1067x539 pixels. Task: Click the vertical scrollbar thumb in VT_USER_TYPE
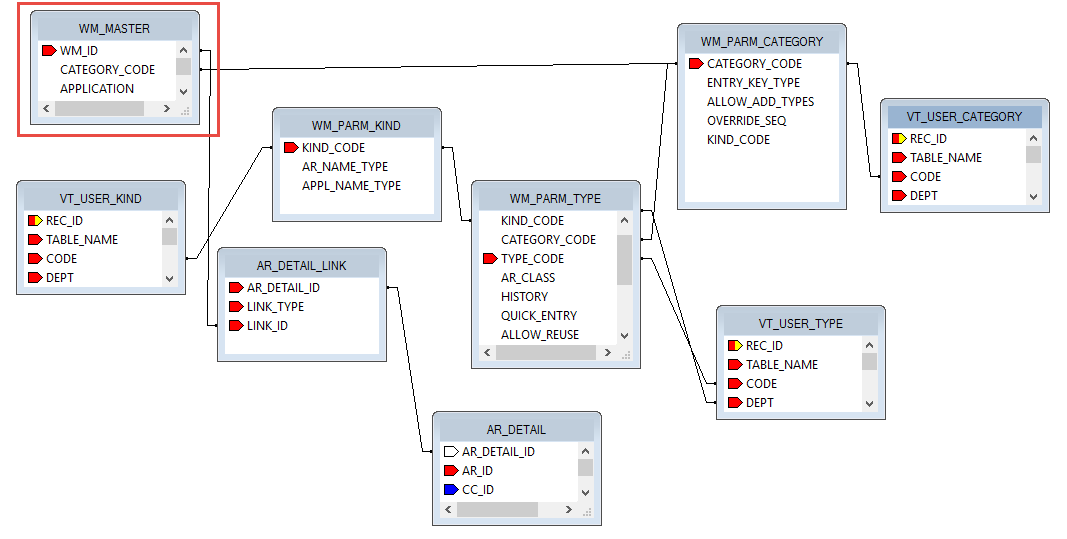[869, 362]
